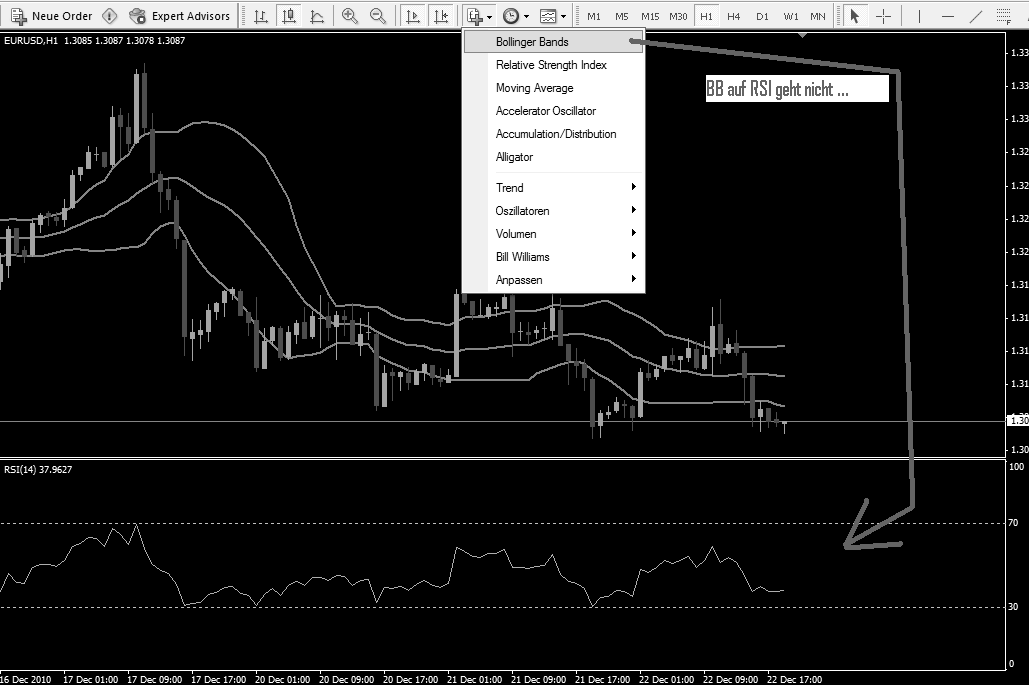Toggle the Expert Advisors button
Screen dimensions: 1029x685
tap(180, 16)
